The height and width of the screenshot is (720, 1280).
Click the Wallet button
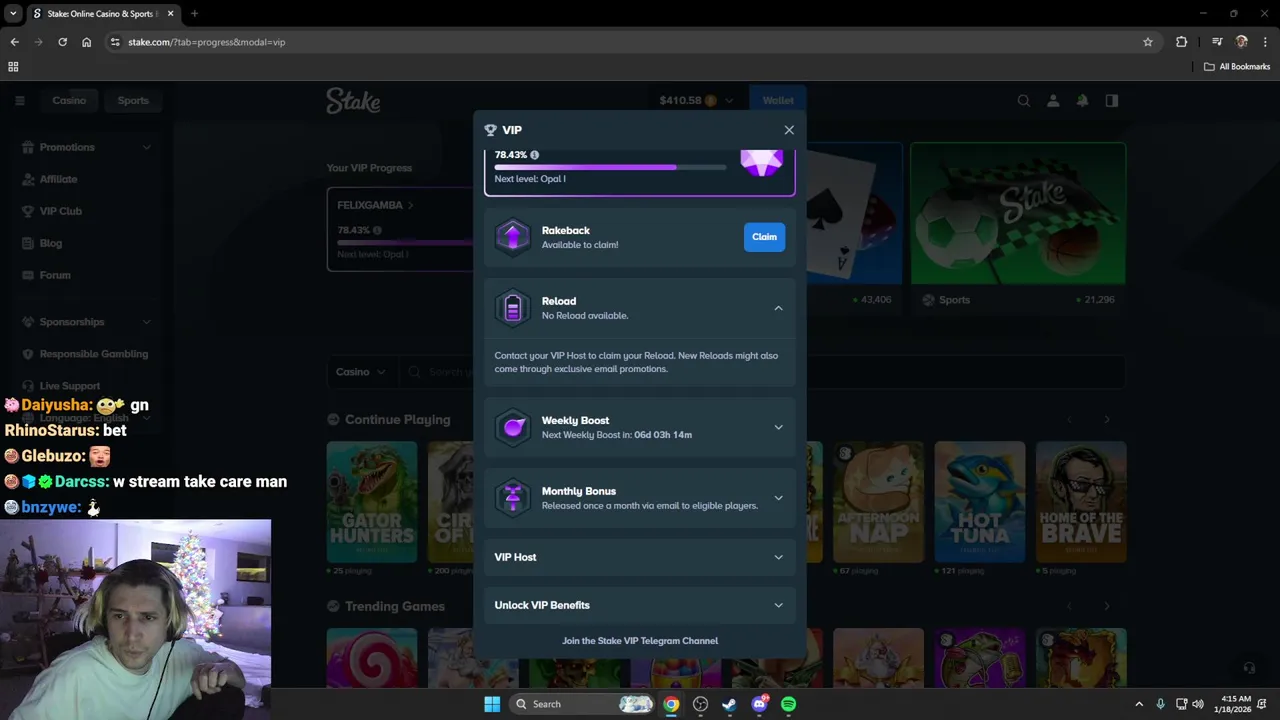[778, 100]
